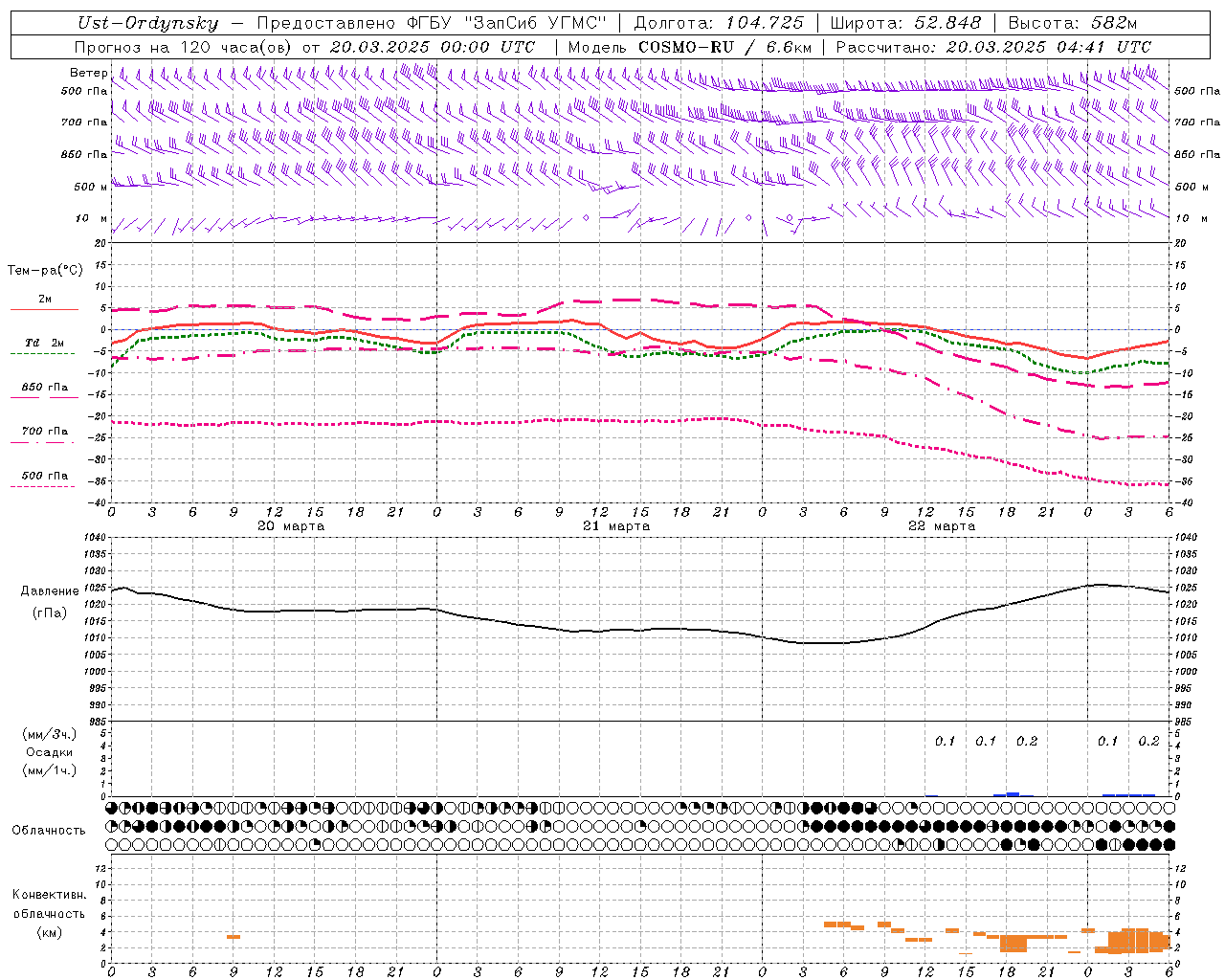
Task: Click the 21 марта date label
Action: click(x=616, y=525)
